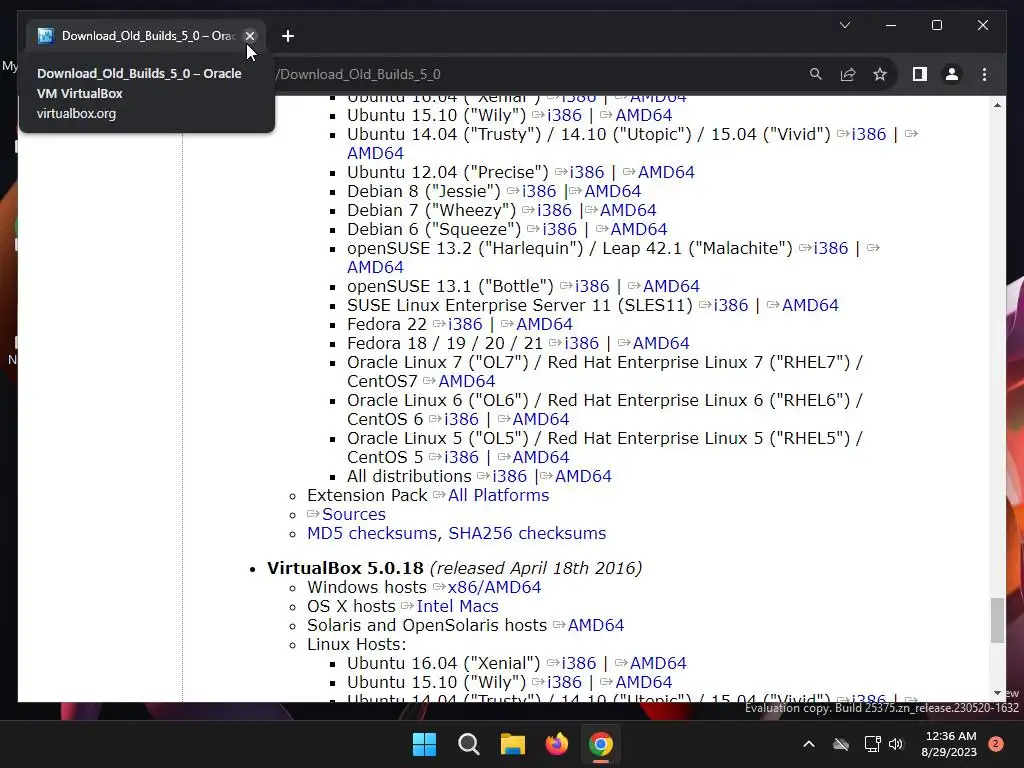Launch Firefox from taskbar

coord(556,744)
